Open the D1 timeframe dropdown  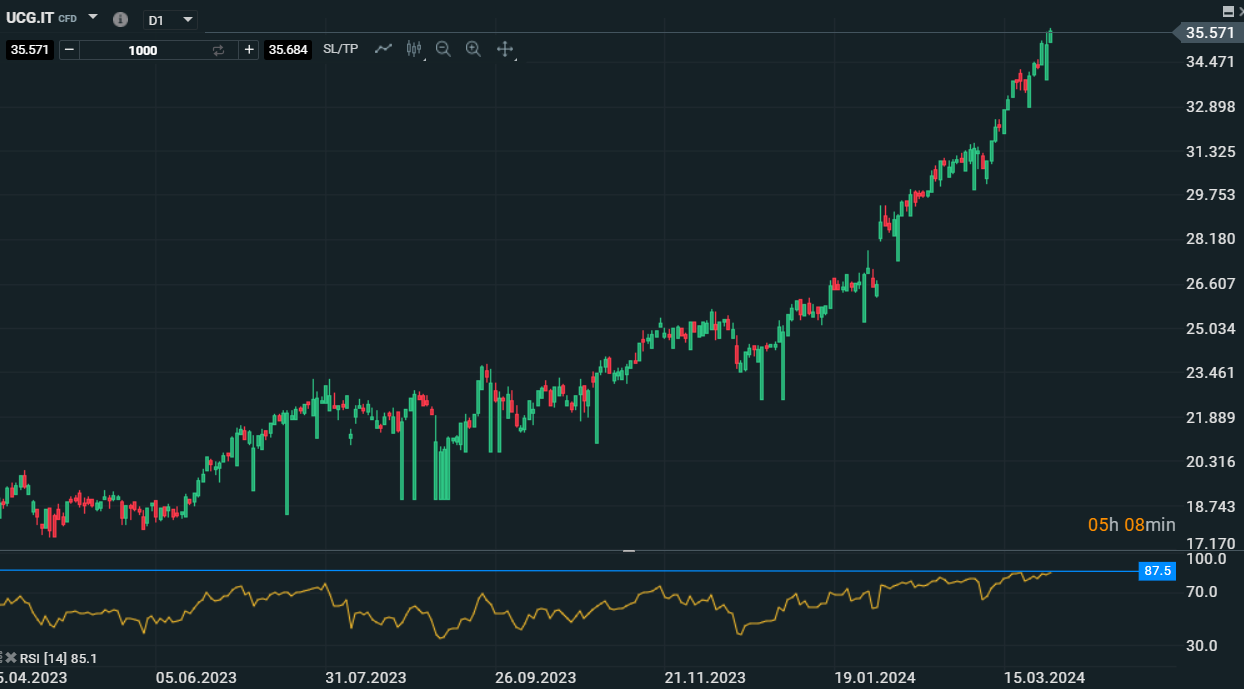(x=170, y=20)
